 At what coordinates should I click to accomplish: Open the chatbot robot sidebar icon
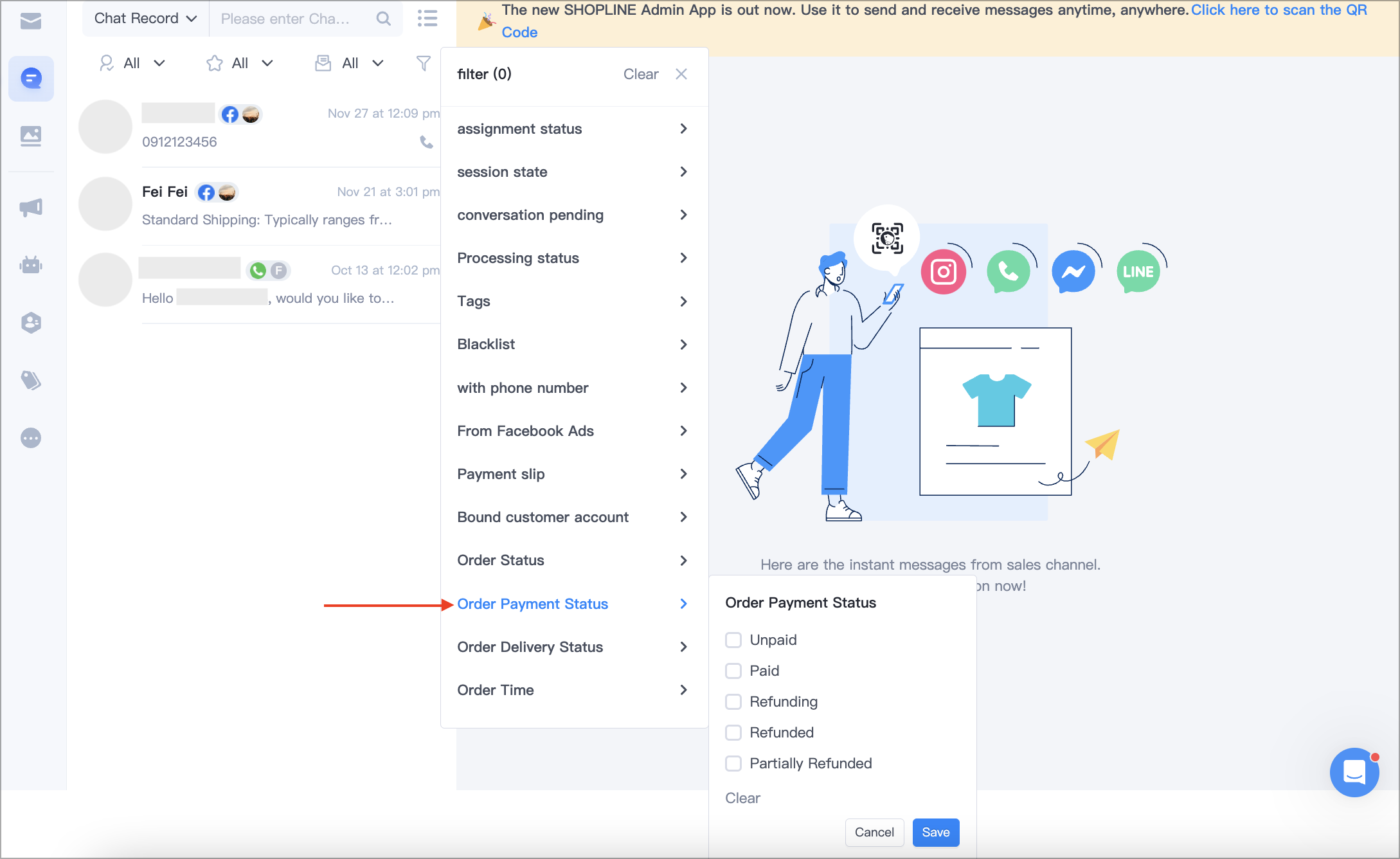[x=31, y=264]
